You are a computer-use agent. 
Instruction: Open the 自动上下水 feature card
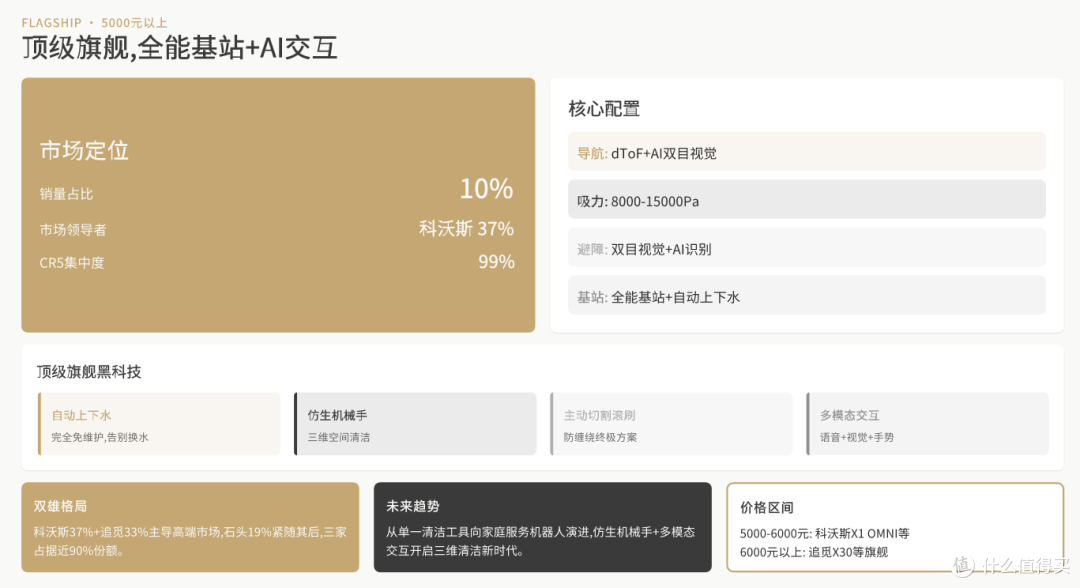tap(159, 424)
